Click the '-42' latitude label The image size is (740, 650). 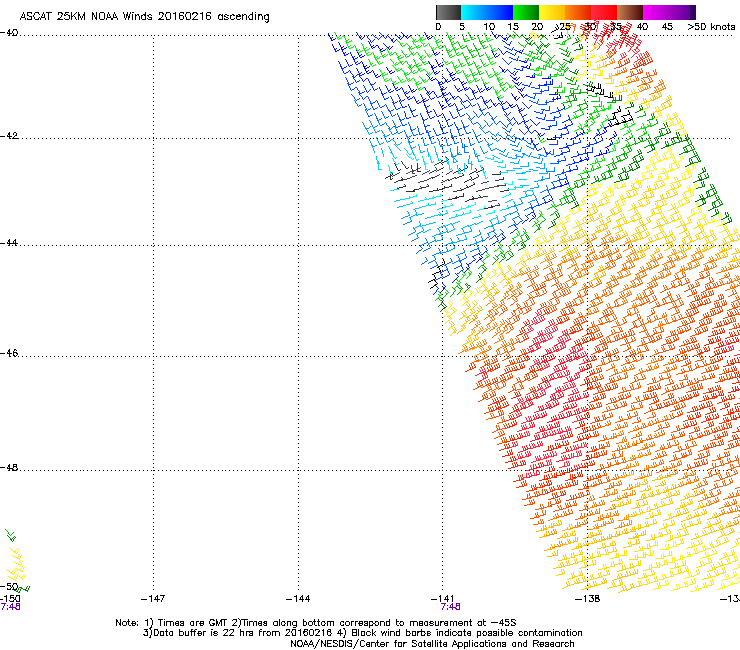point(9,136)
